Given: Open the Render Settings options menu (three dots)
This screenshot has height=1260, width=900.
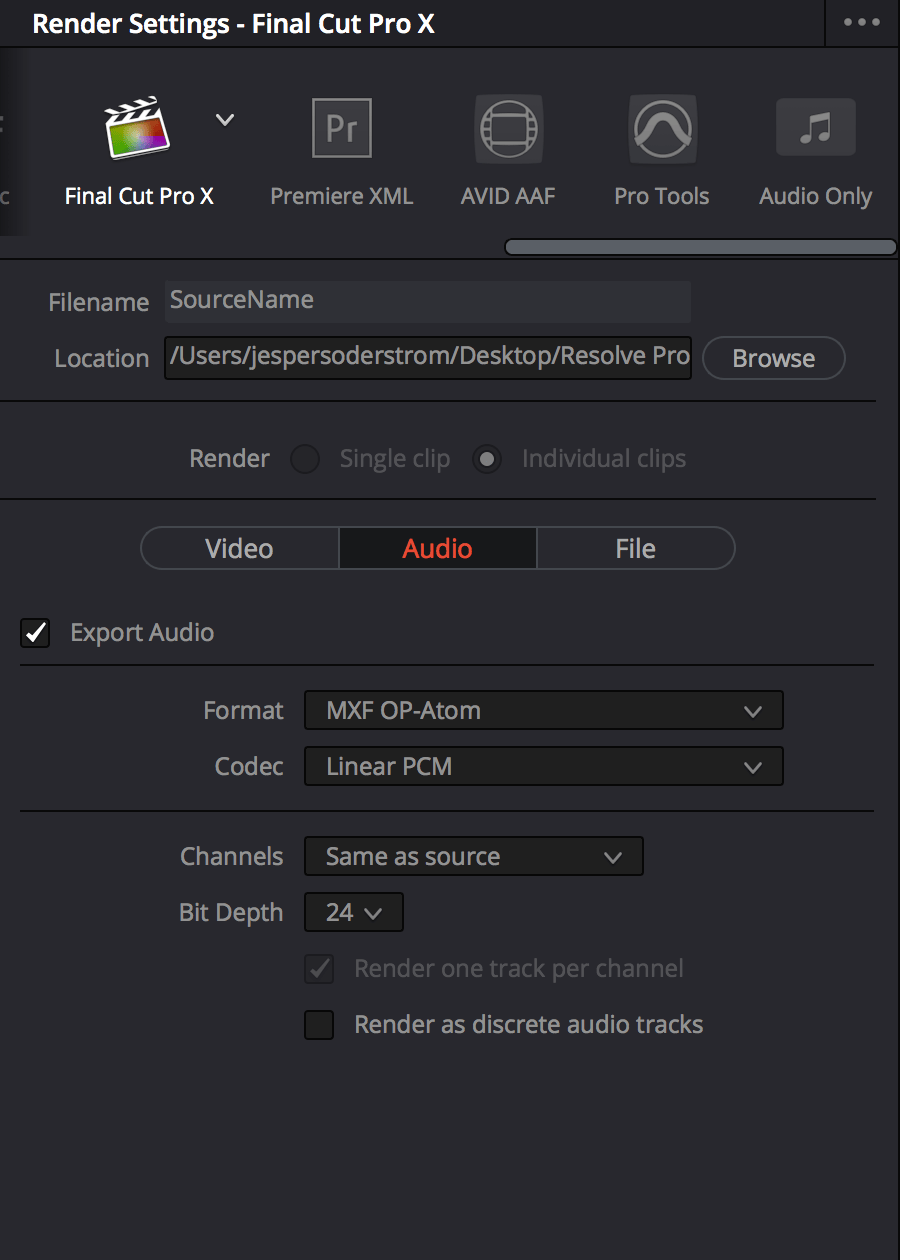Looking at the screenshot, I should click(x=862, y=23).
